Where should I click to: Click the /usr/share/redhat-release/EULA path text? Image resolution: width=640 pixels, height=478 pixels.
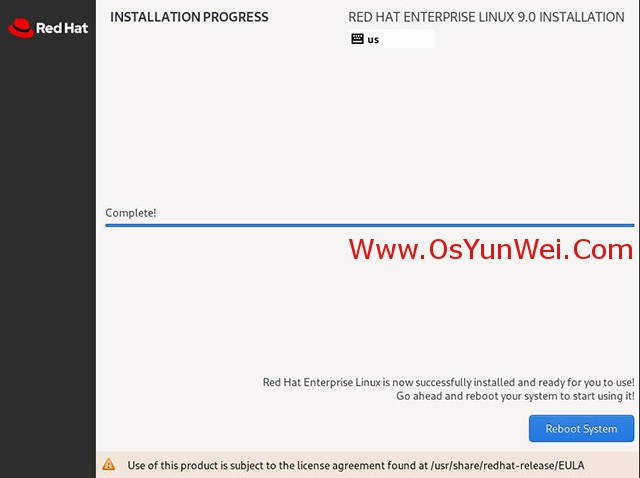507,465
